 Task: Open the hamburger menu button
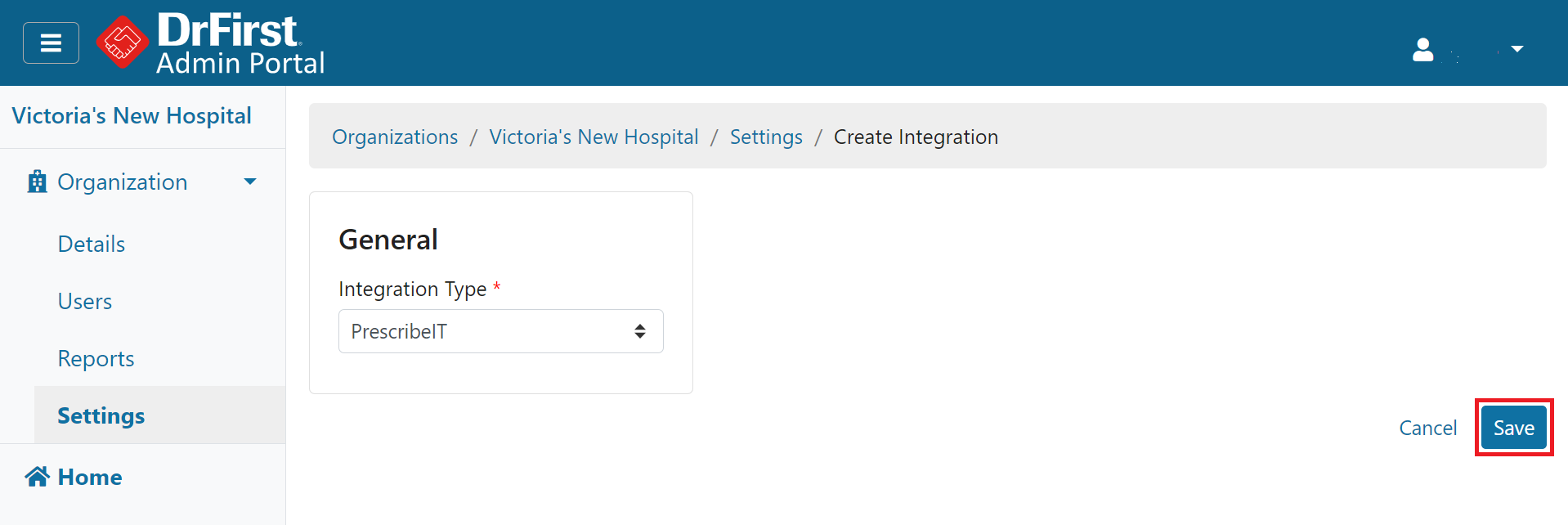pos(51,43)
